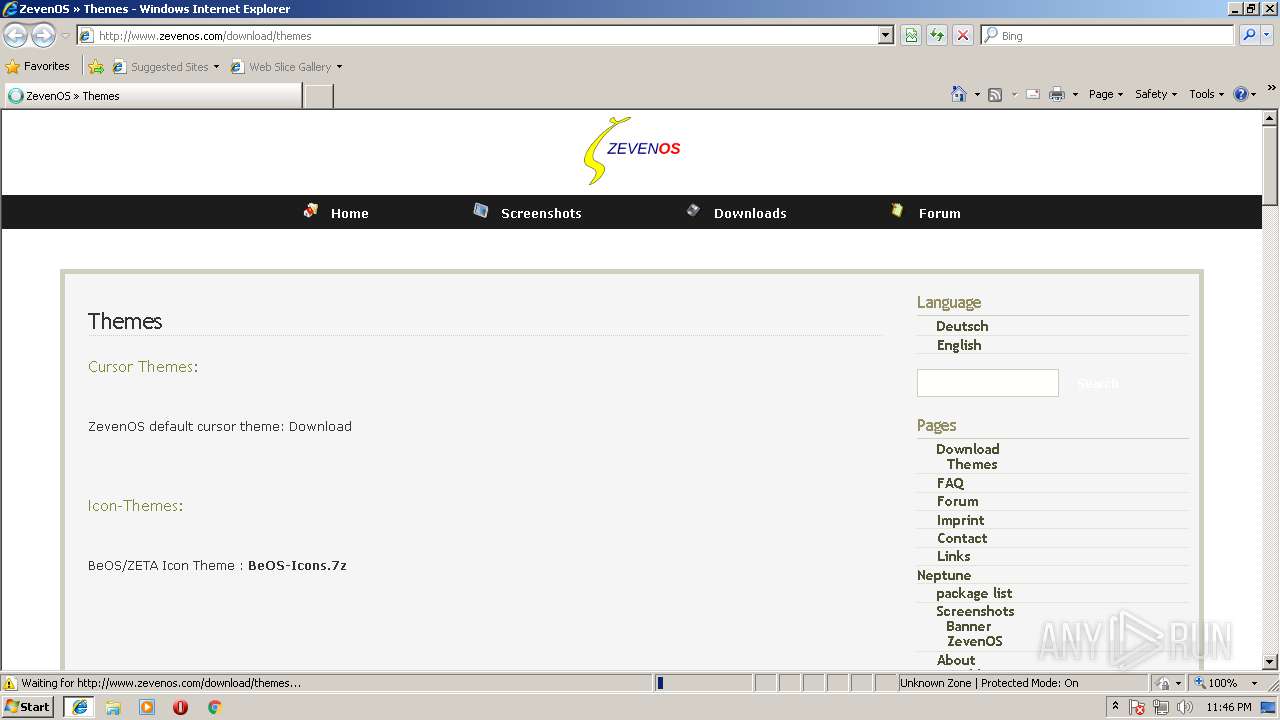The height and width of the screenshot is (720, 1280).
Task: Click the warning icon in status bar
Action: [x=10, y=683]
